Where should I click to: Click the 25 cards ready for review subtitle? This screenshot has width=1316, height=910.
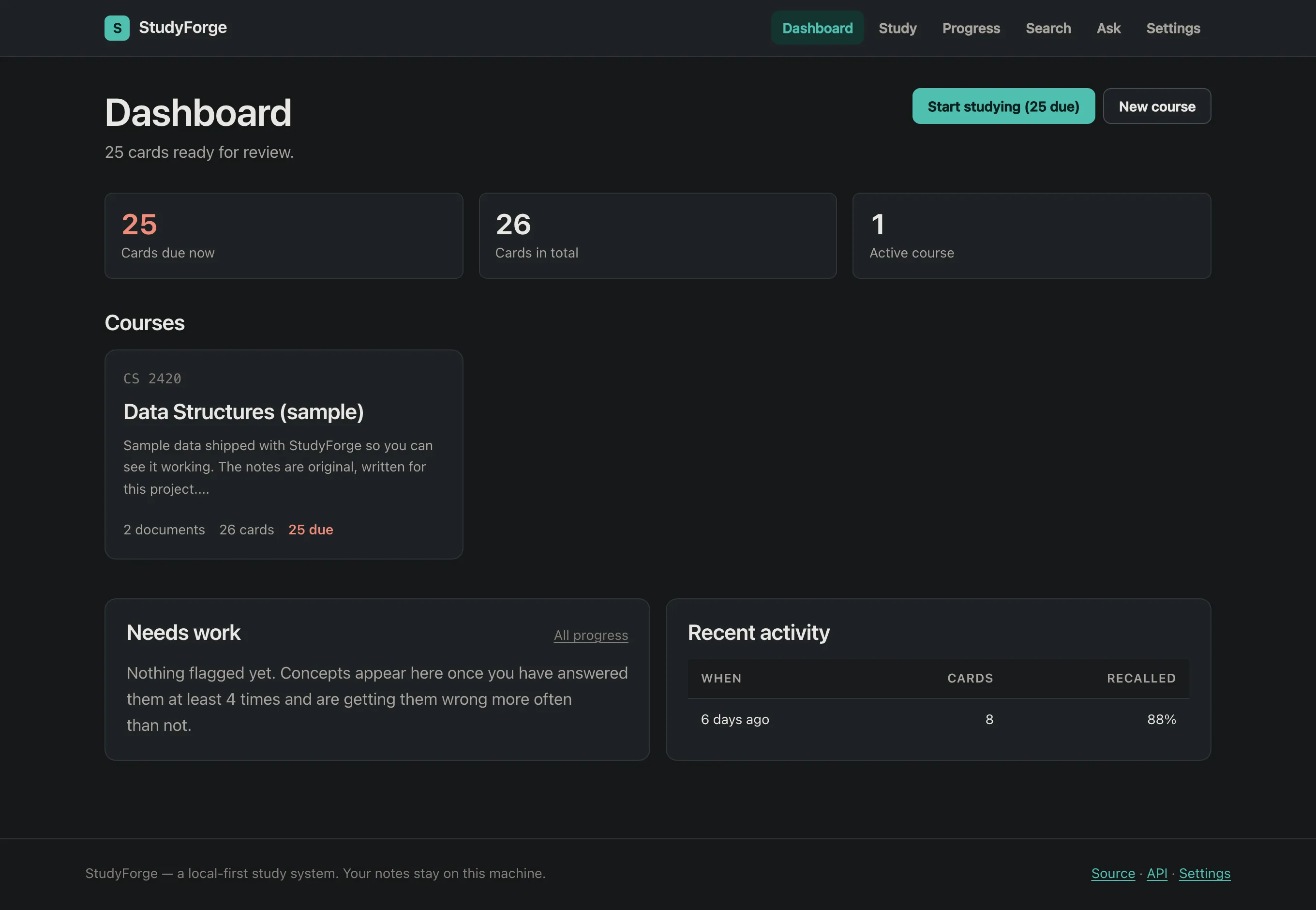click(x=199, y=152)
